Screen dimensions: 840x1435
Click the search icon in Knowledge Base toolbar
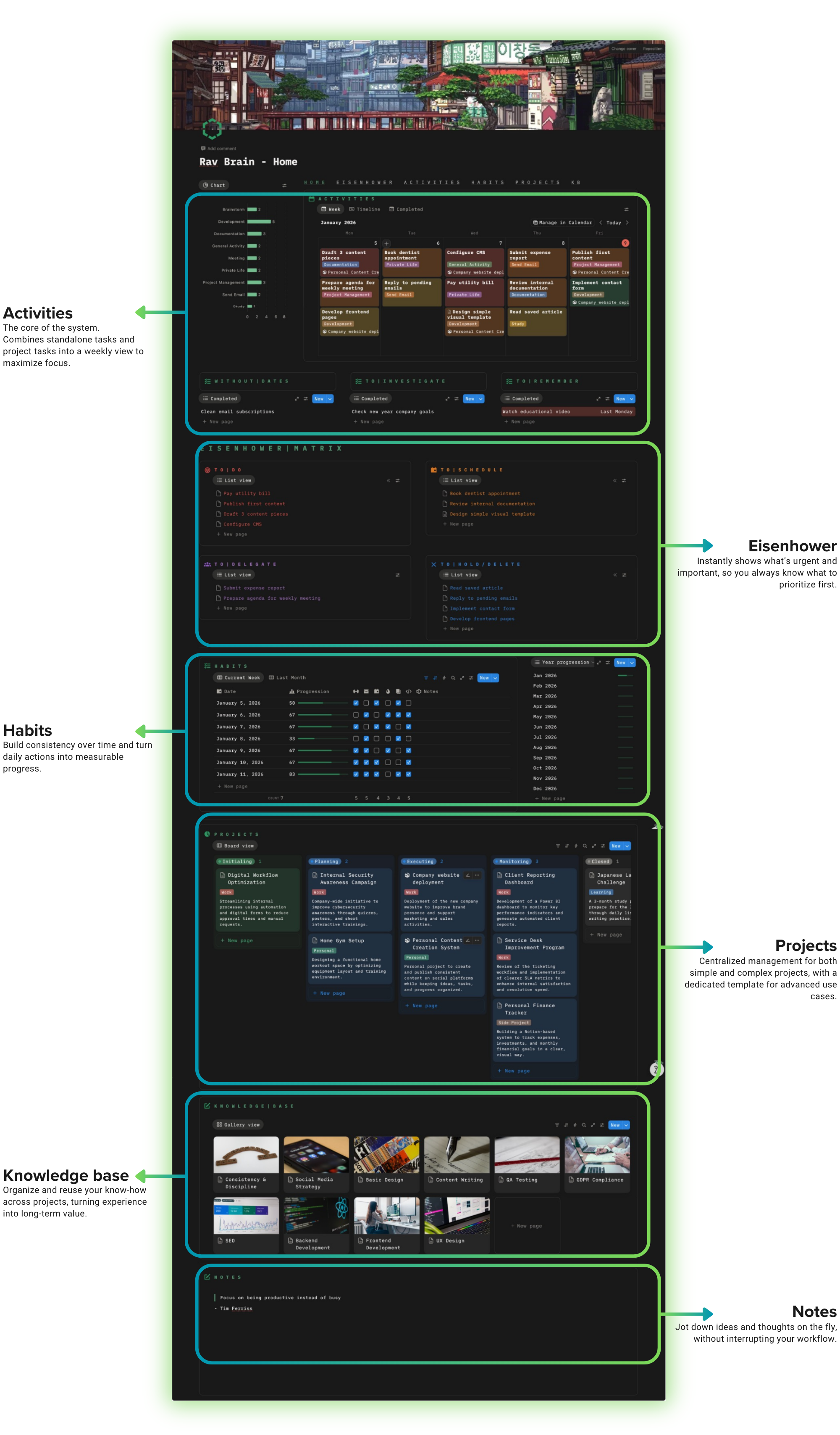(x=584, y=1125)
